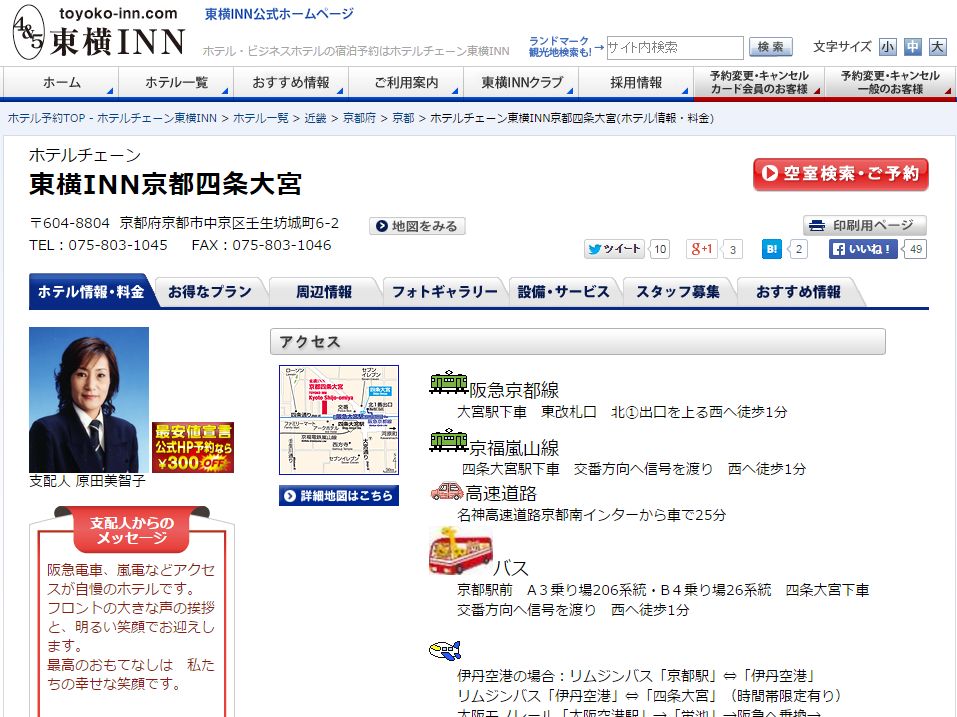The height and width of the screenshot is (717, 957).
Task: Click the Hatena B! bookmark icon
Action: tap(771, 249)
